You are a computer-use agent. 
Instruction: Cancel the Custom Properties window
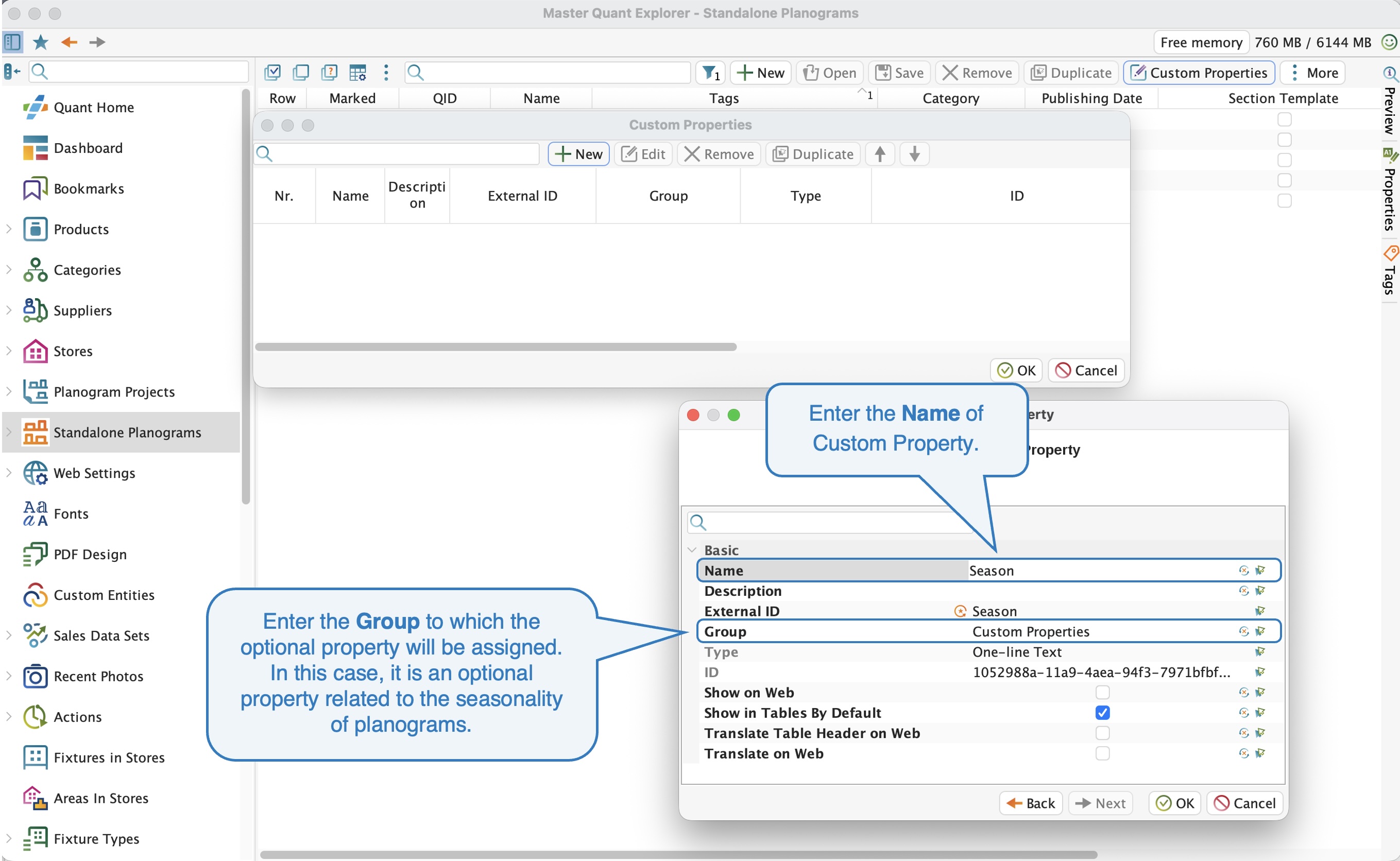click(x=1086, y=370)
